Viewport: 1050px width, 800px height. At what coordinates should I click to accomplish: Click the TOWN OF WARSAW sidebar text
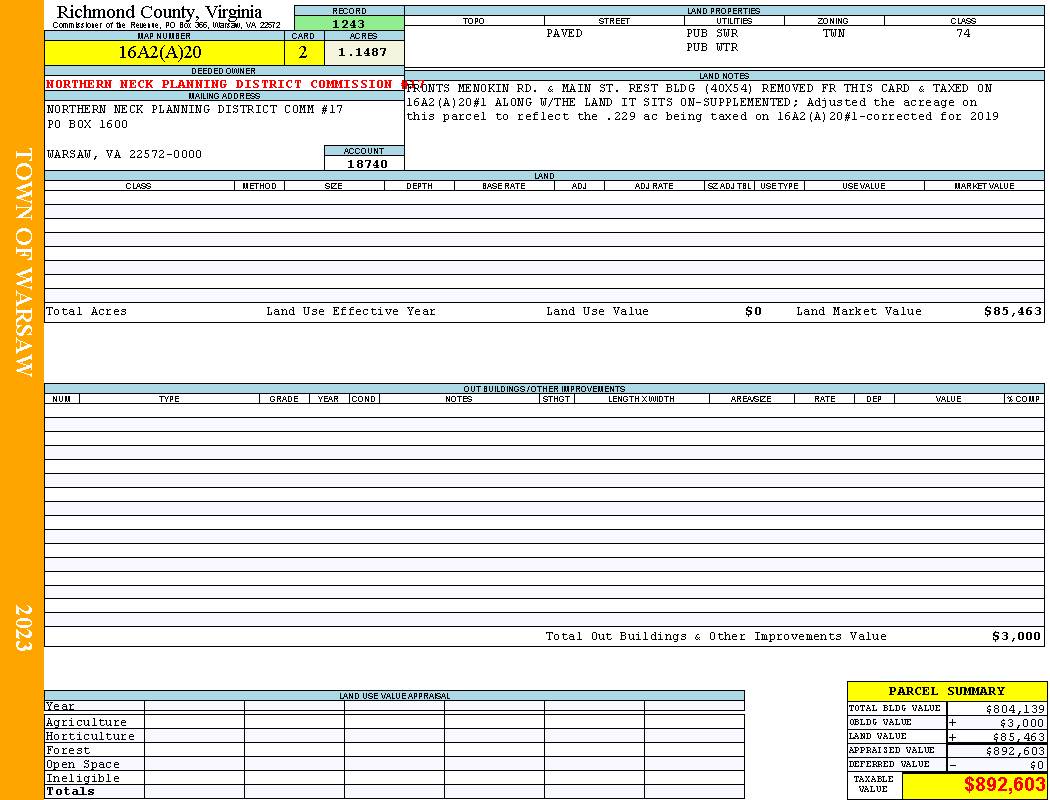[23, 262]
